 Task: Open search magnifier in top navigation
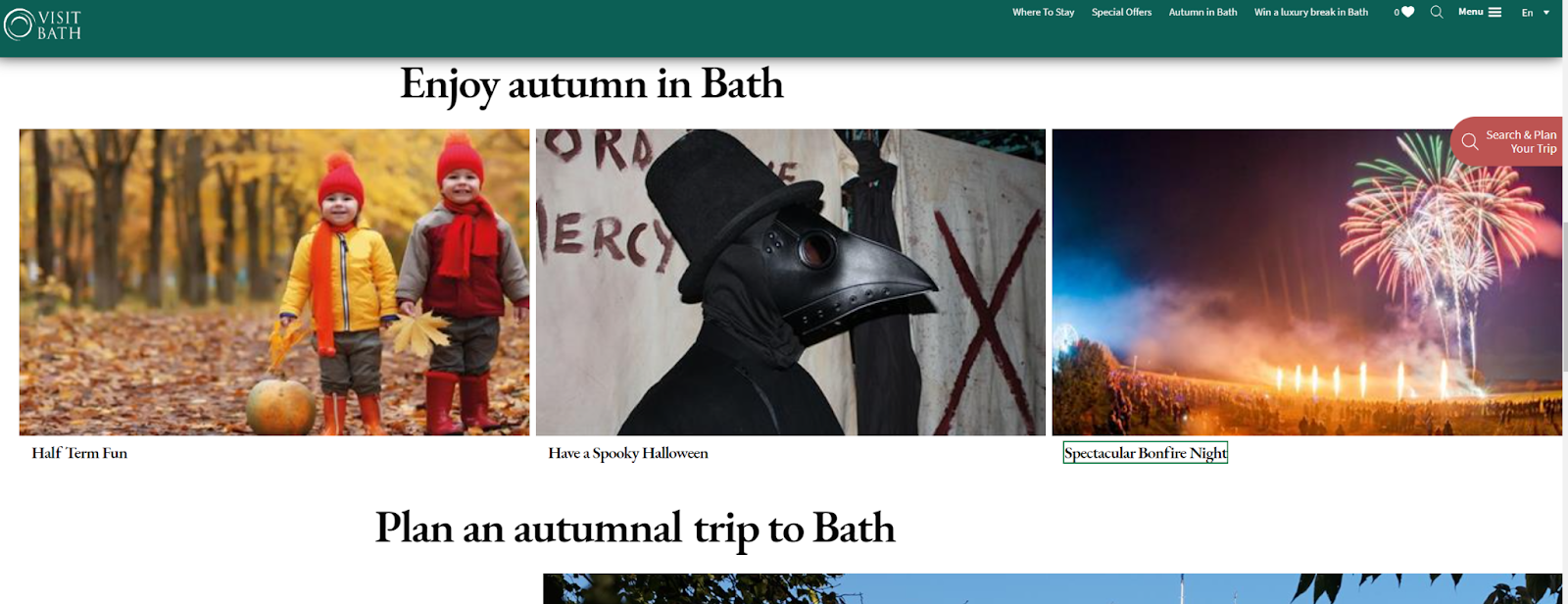point(1437,12)
